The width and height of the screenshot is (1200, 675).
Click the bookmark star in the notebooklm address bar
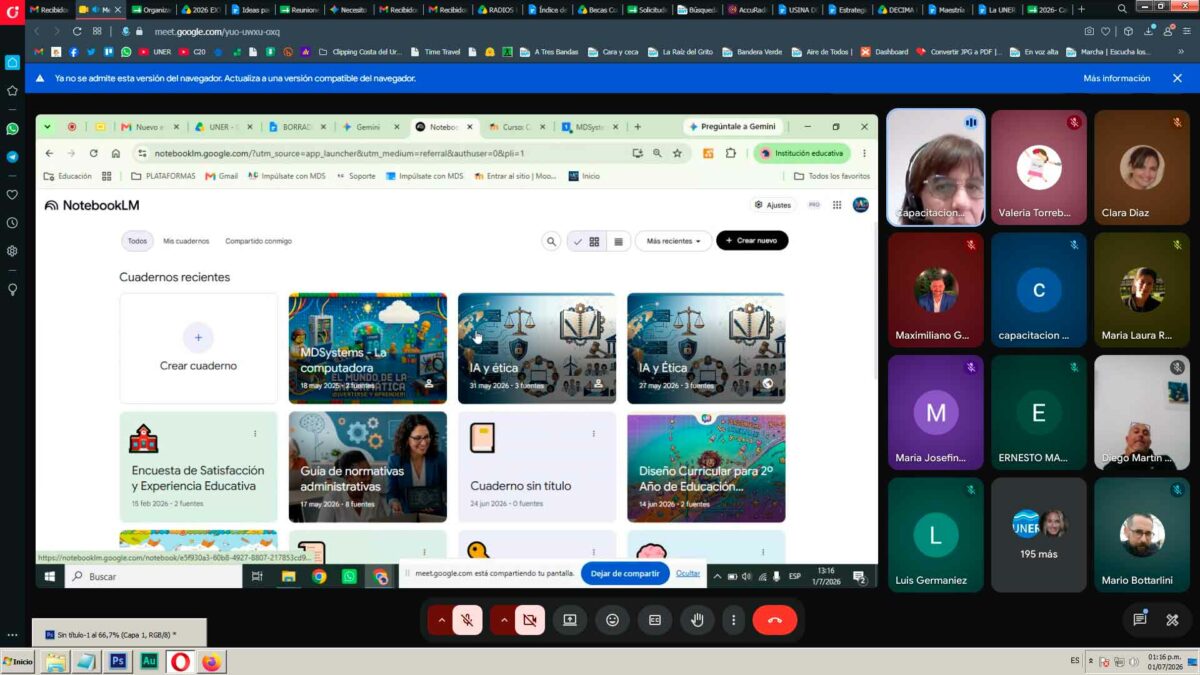click(677, 153)
